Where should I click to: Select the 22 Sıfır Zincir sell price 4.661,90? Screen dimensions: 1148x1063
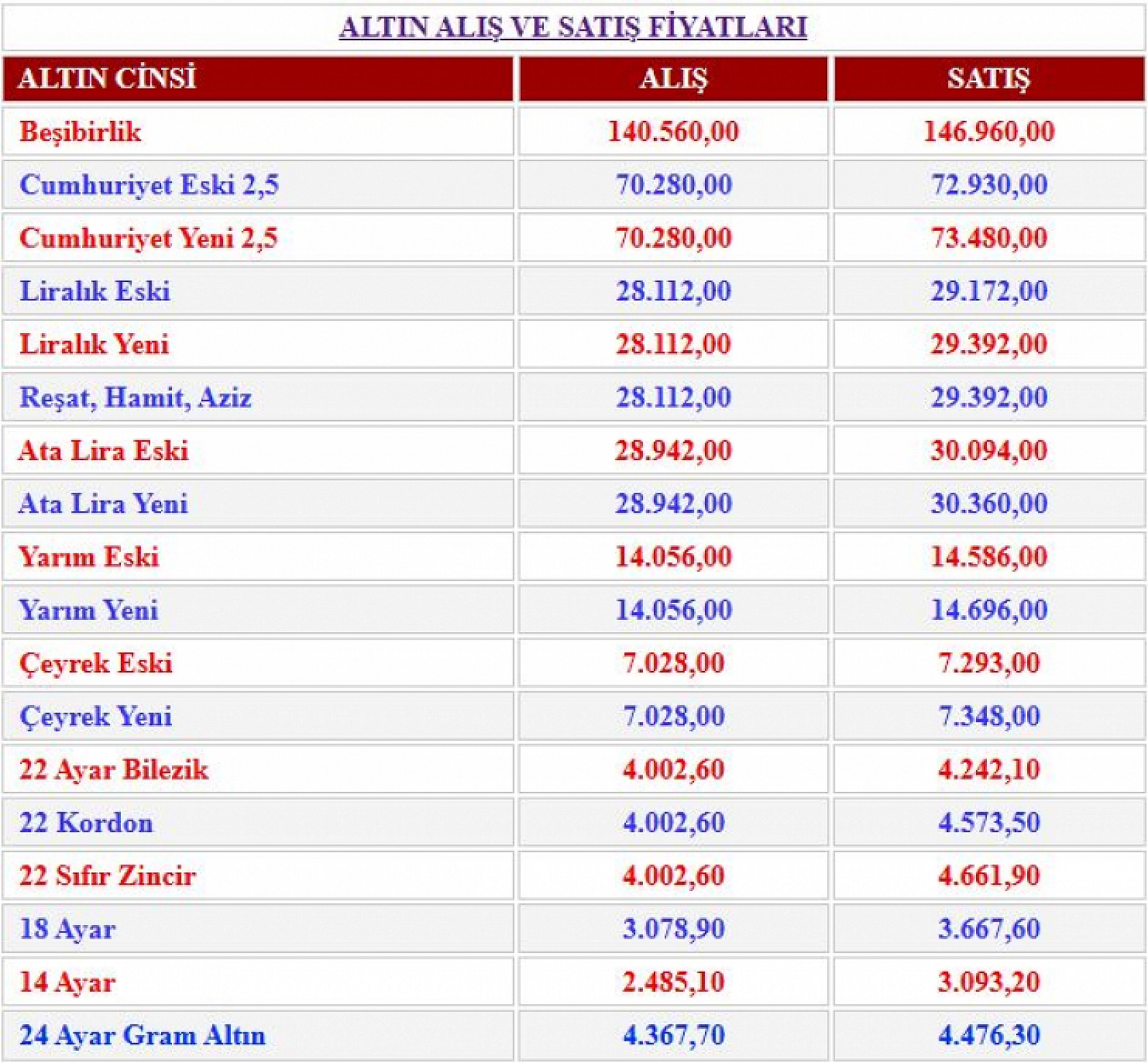pyautogui.click(x=988, y=877)
